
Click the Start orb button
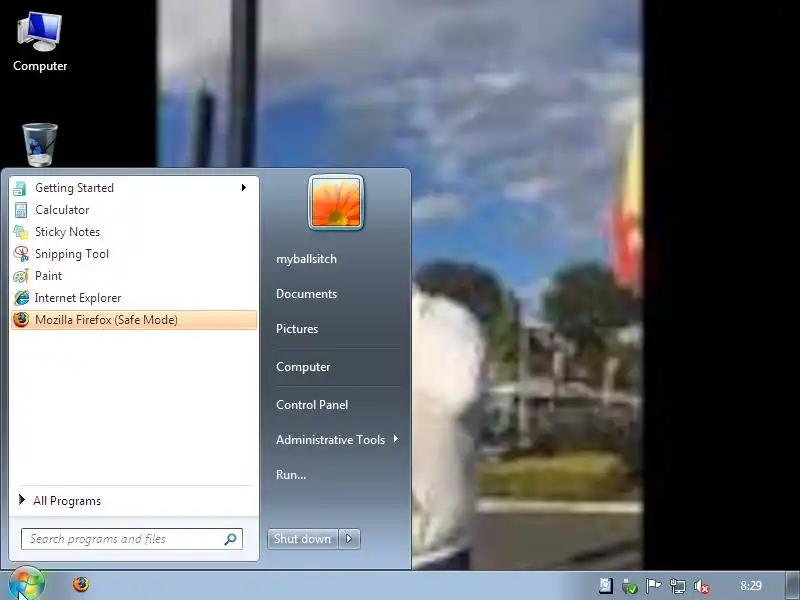[27, 583]
